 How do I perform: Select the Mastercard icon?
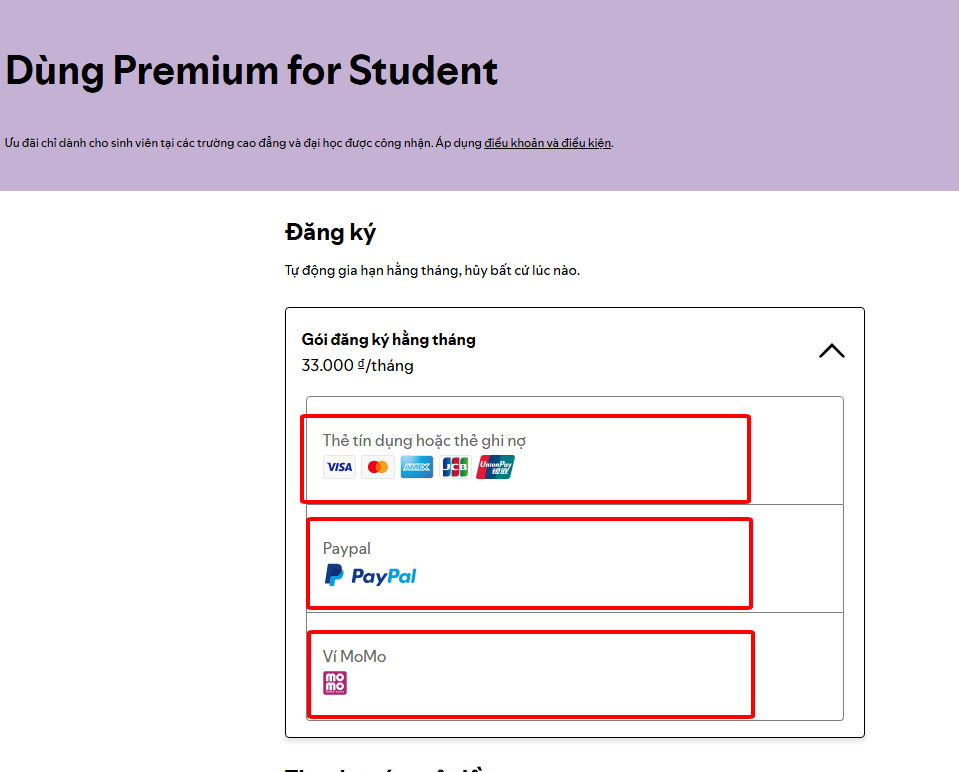click(x=377, y=466)
